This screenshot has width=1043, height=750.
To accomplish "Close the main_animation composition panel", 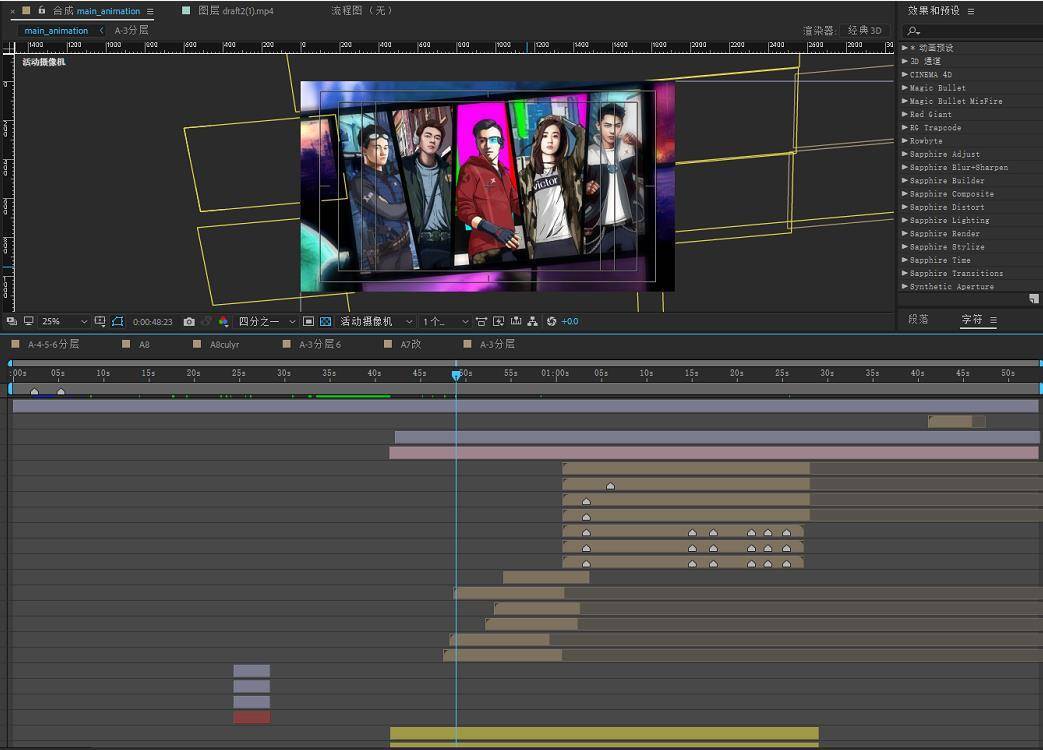I will coord(13,11).
